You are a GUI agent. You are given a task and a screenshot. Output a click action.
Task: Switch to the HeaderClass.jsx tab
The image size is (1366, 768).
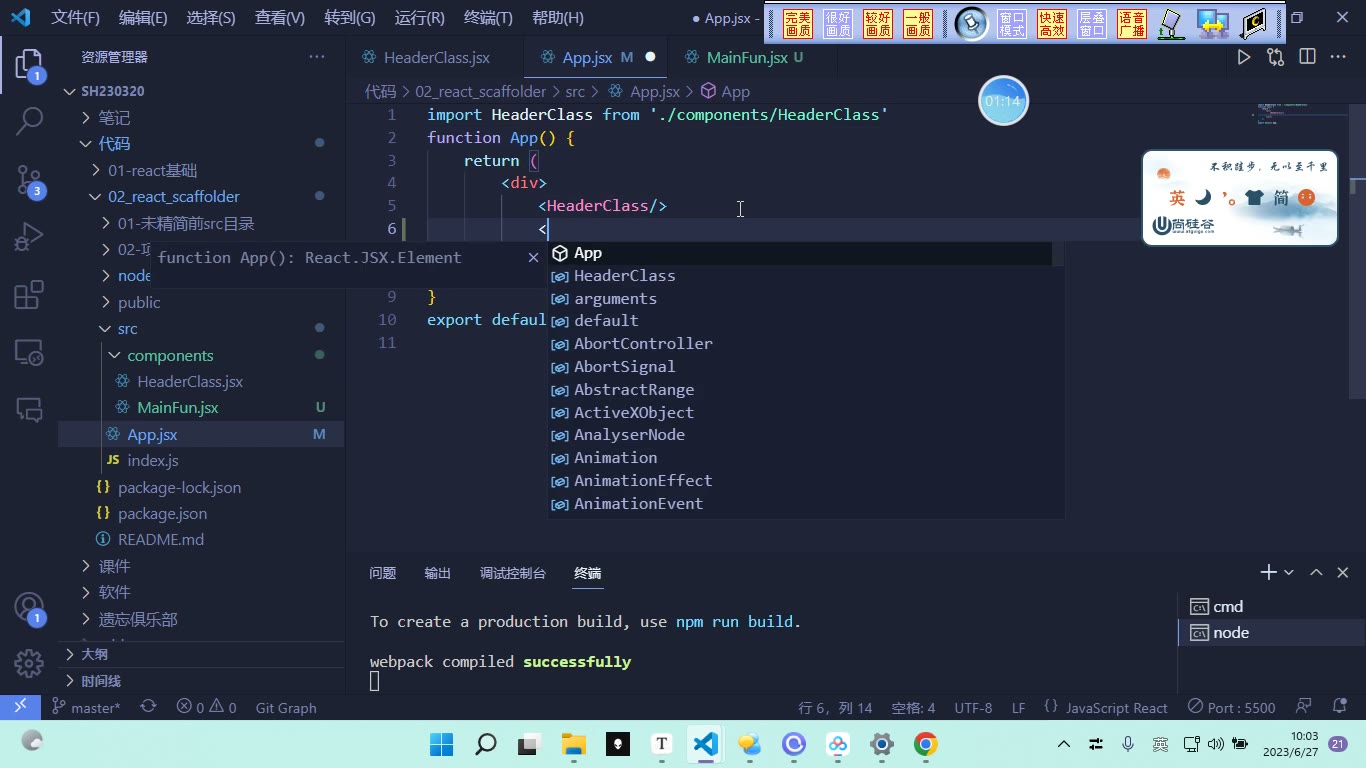tap(436, 57)
